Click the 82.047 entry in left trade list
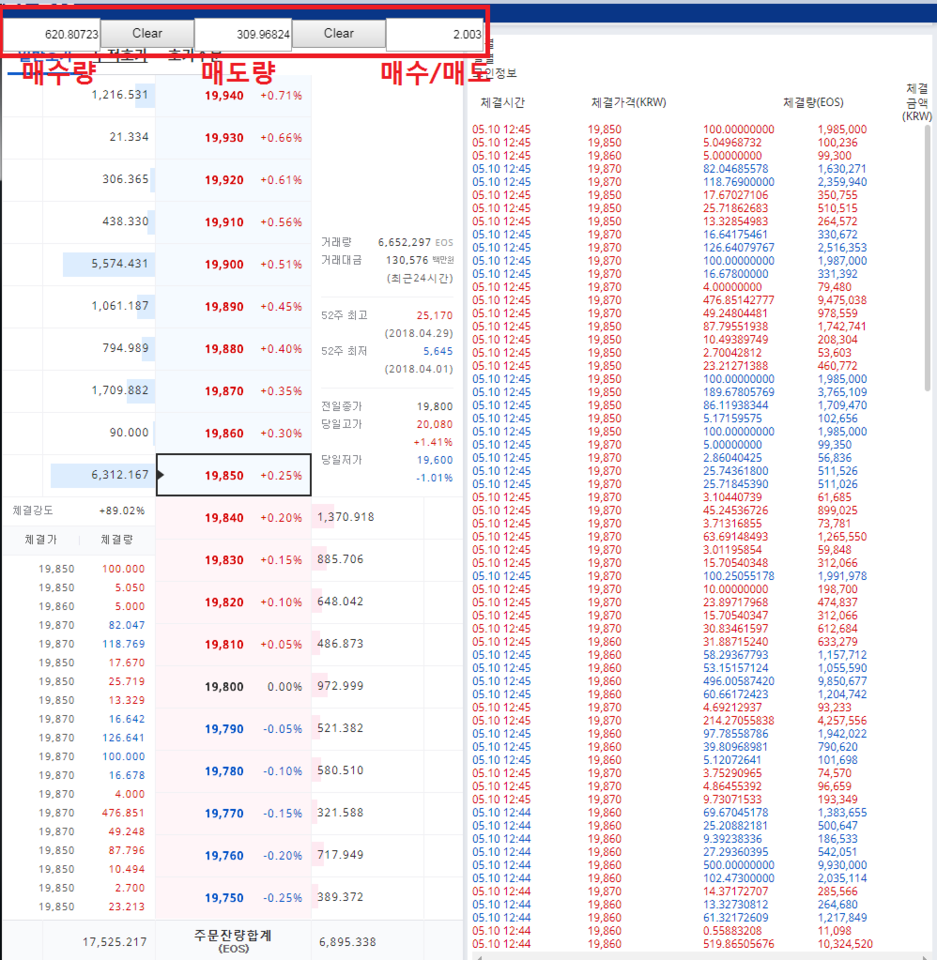The width and height of the screenshot is (937, 960). (127, 625)
